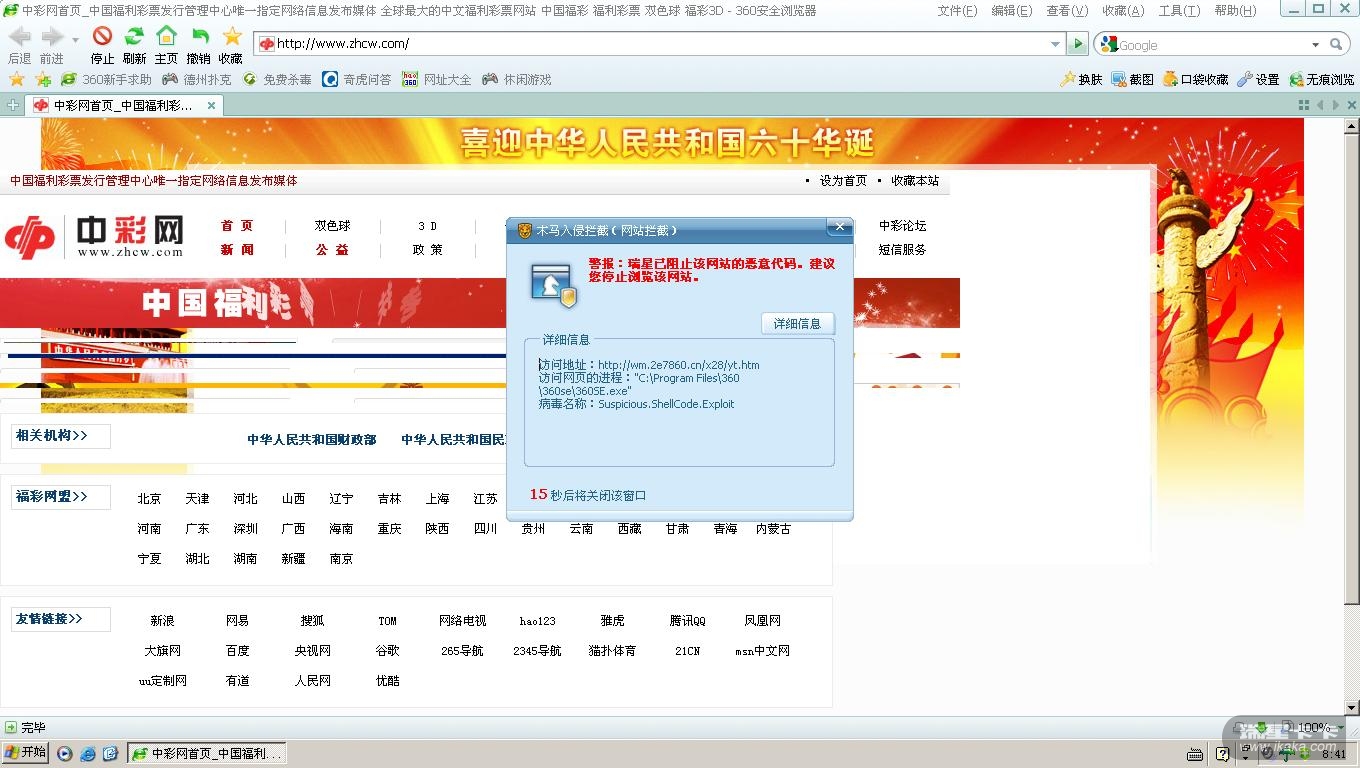Open the 双色球 navigation link
1360x768 pixels.
point(333,226)
